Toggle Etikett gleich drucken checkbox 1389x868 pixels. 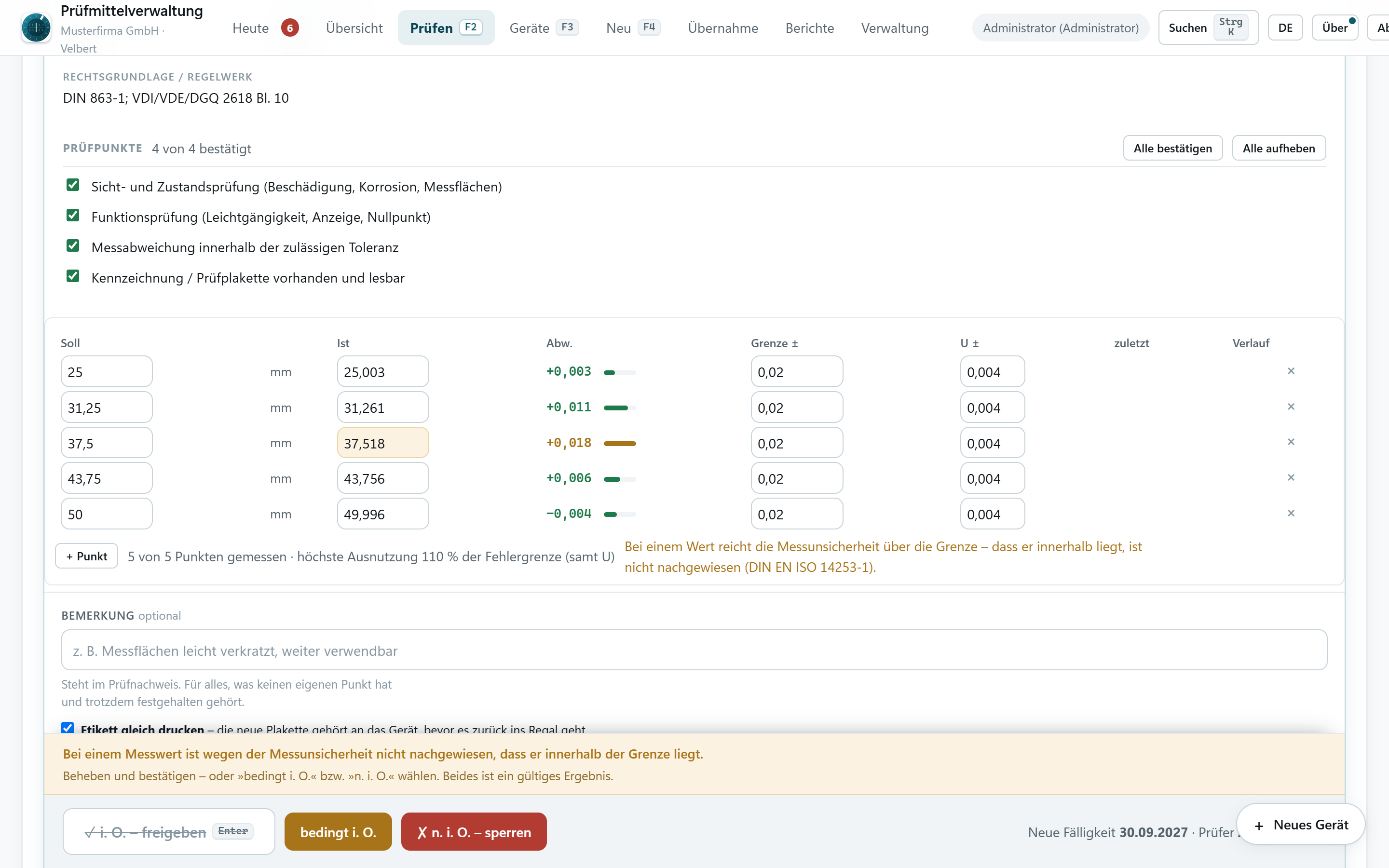(x=68, y=728)
